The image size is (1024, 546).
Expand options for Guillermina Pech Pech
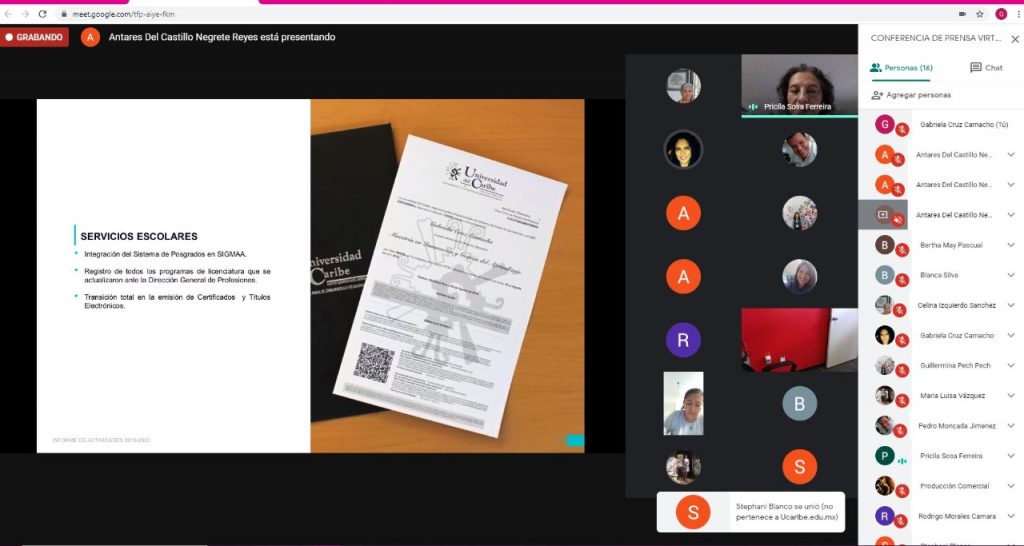pyautogui.click(x=1011, y=366)
